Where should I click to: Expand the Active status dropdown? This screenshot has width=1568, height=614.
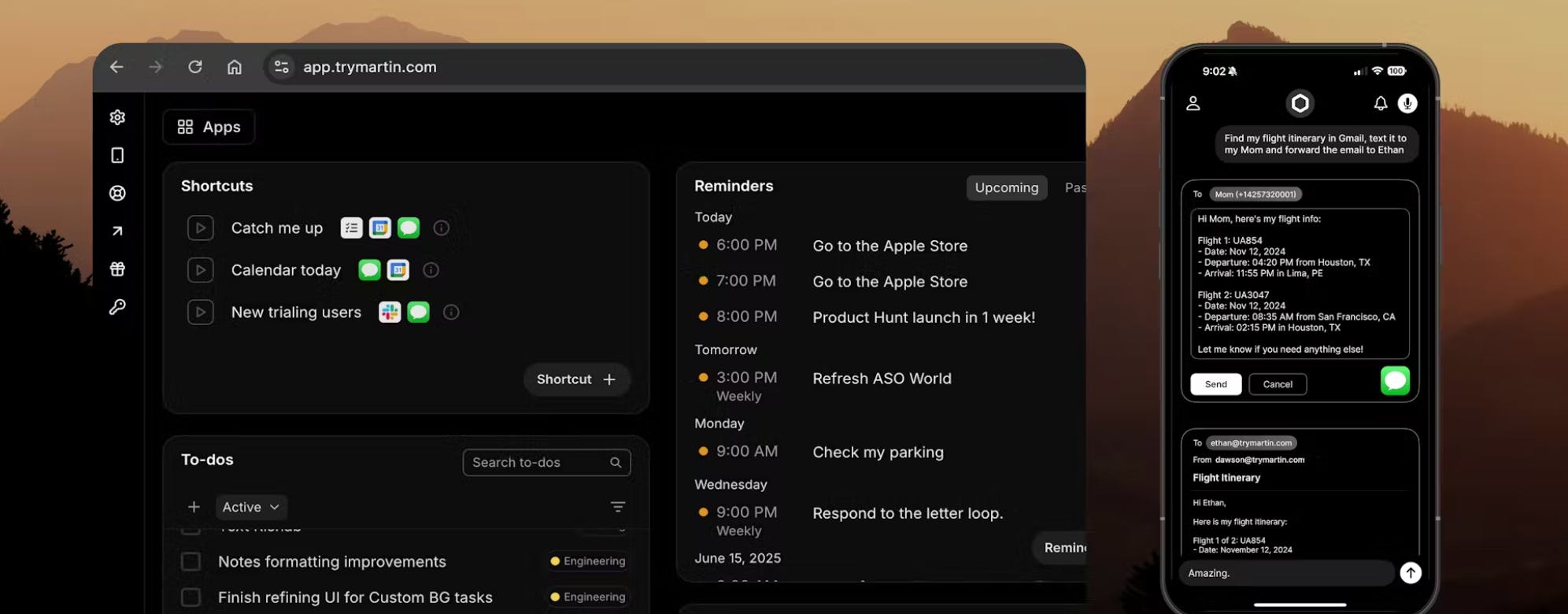(x=251, y=507)
